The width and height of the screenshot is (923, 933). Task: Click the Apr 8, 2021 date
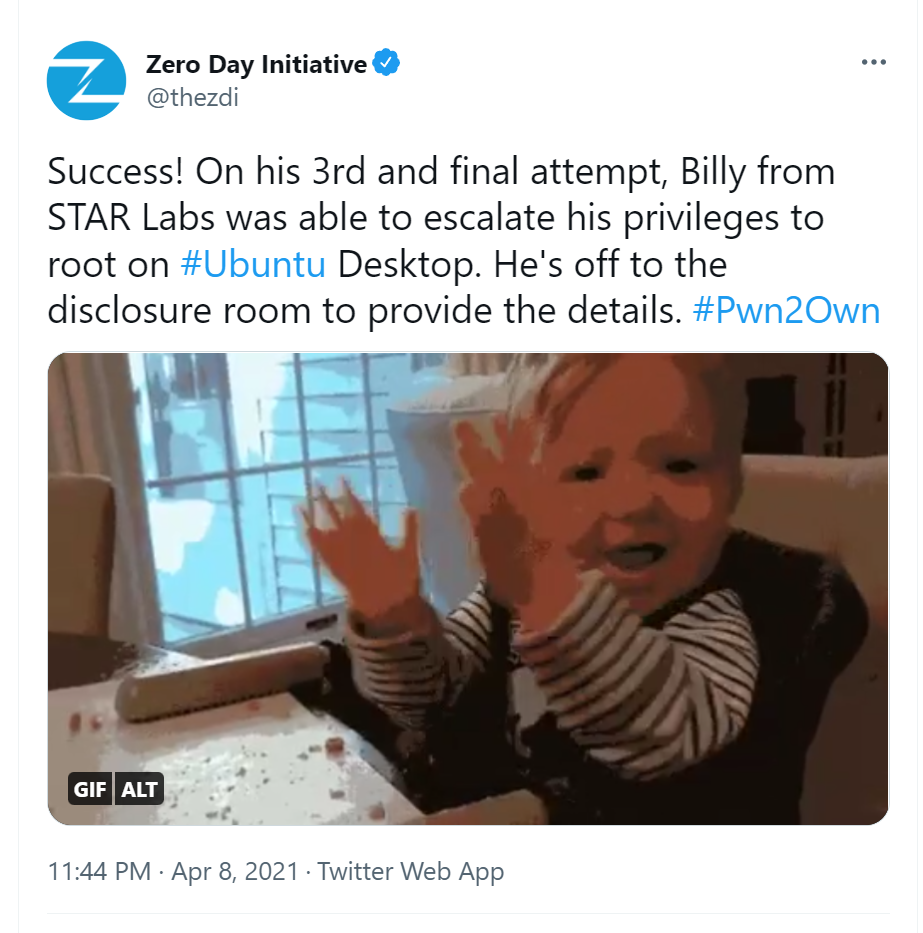(235, 871)
